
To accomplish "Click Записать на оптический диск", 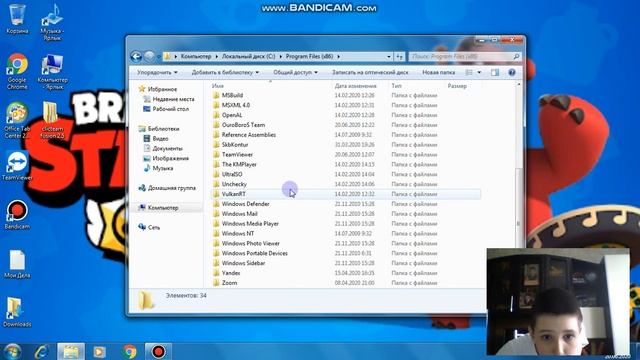I will click(370, 72).
